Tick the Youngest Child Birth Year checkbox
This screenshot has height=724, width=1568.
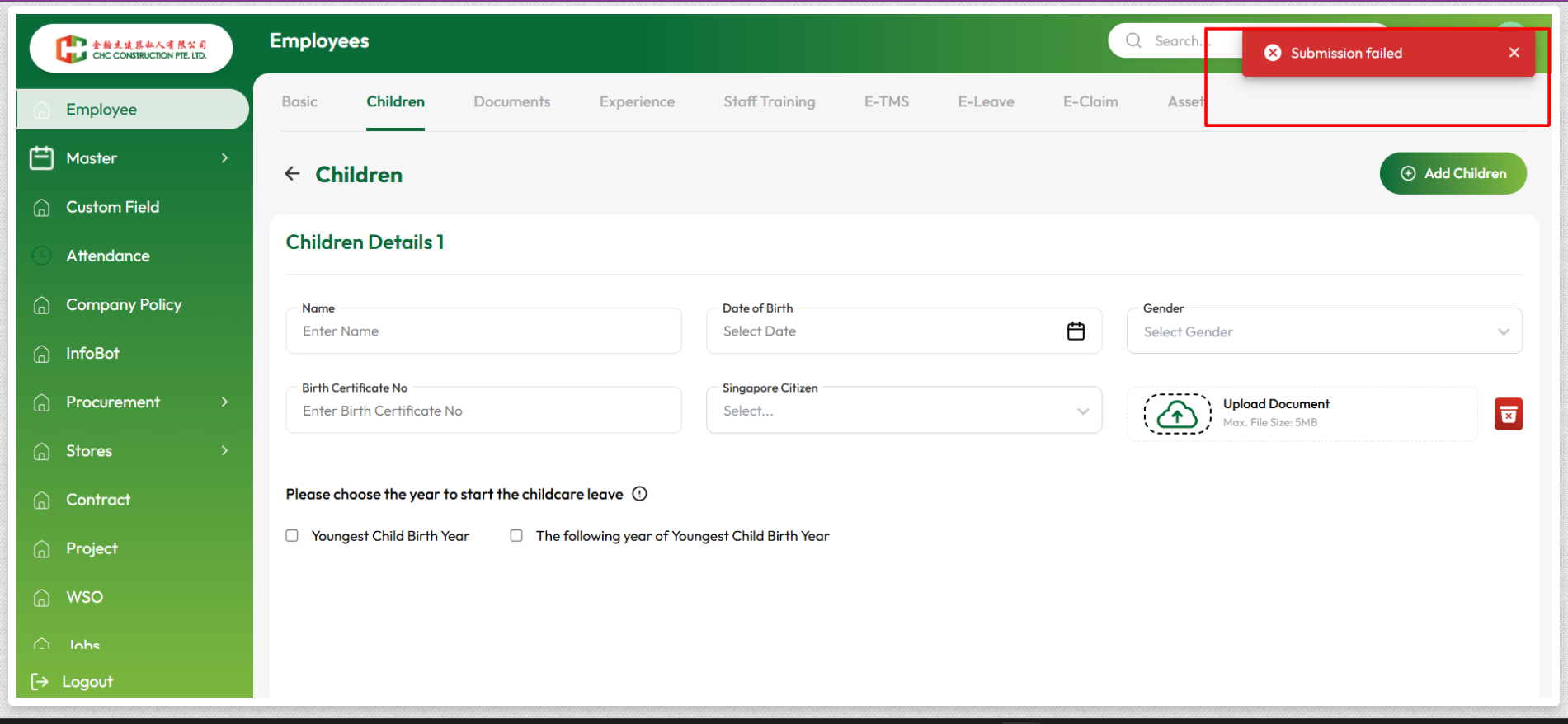click(x=292, y=535)
